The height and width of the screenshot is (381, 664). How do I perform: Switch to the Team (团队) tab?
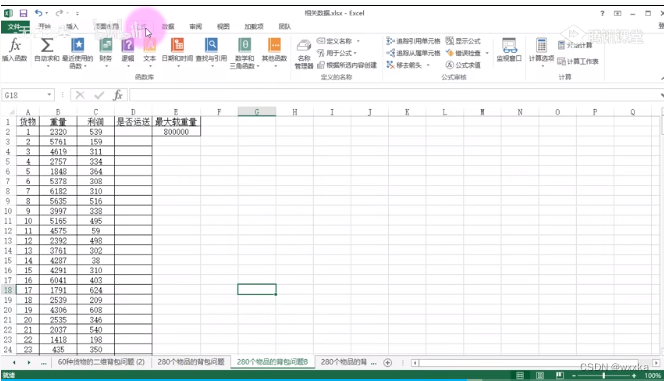coord(285,27)
